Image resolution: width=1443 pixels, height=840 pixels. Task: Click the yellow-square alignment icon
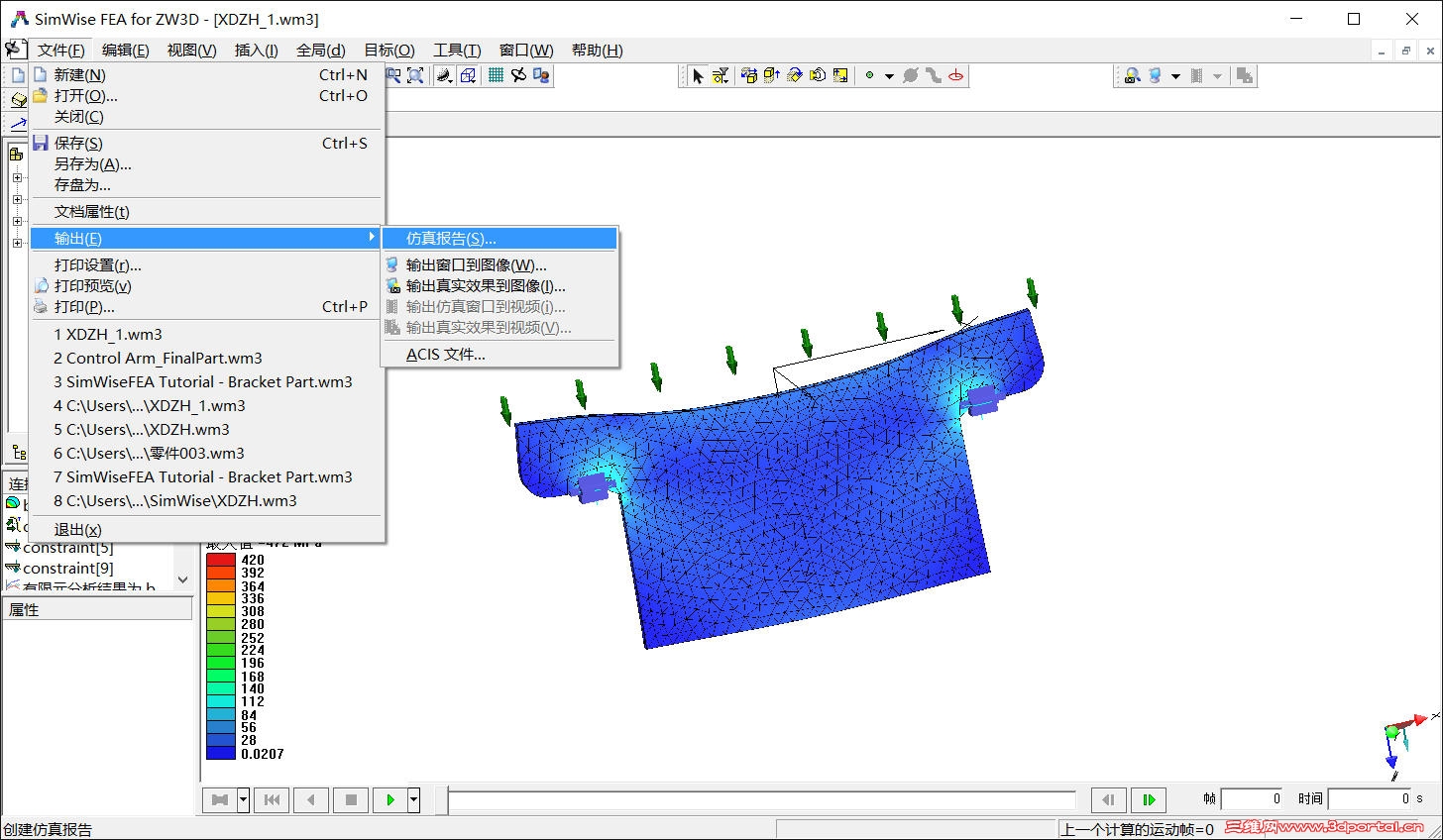click(x=840, y=75)
